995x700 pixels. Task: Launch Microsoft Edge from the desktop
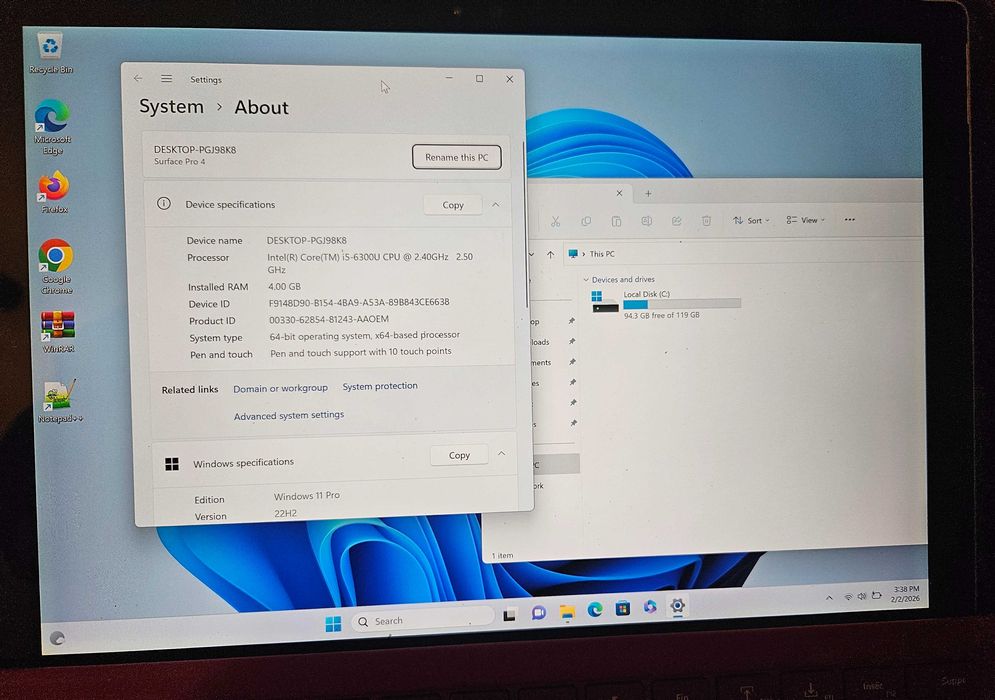click(52, 126)
